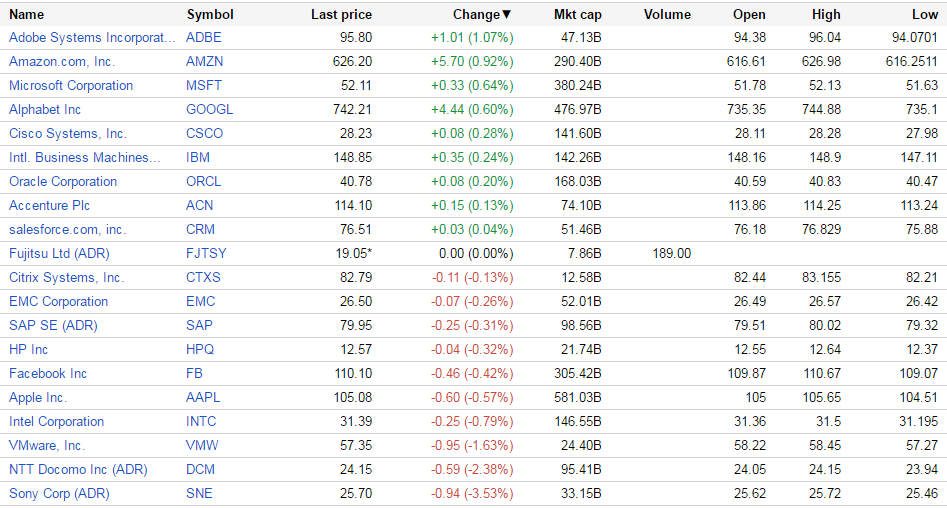Open the VMware, Inc. company link
The width and height of the screenshot is (947, 508).
point(47,445)
